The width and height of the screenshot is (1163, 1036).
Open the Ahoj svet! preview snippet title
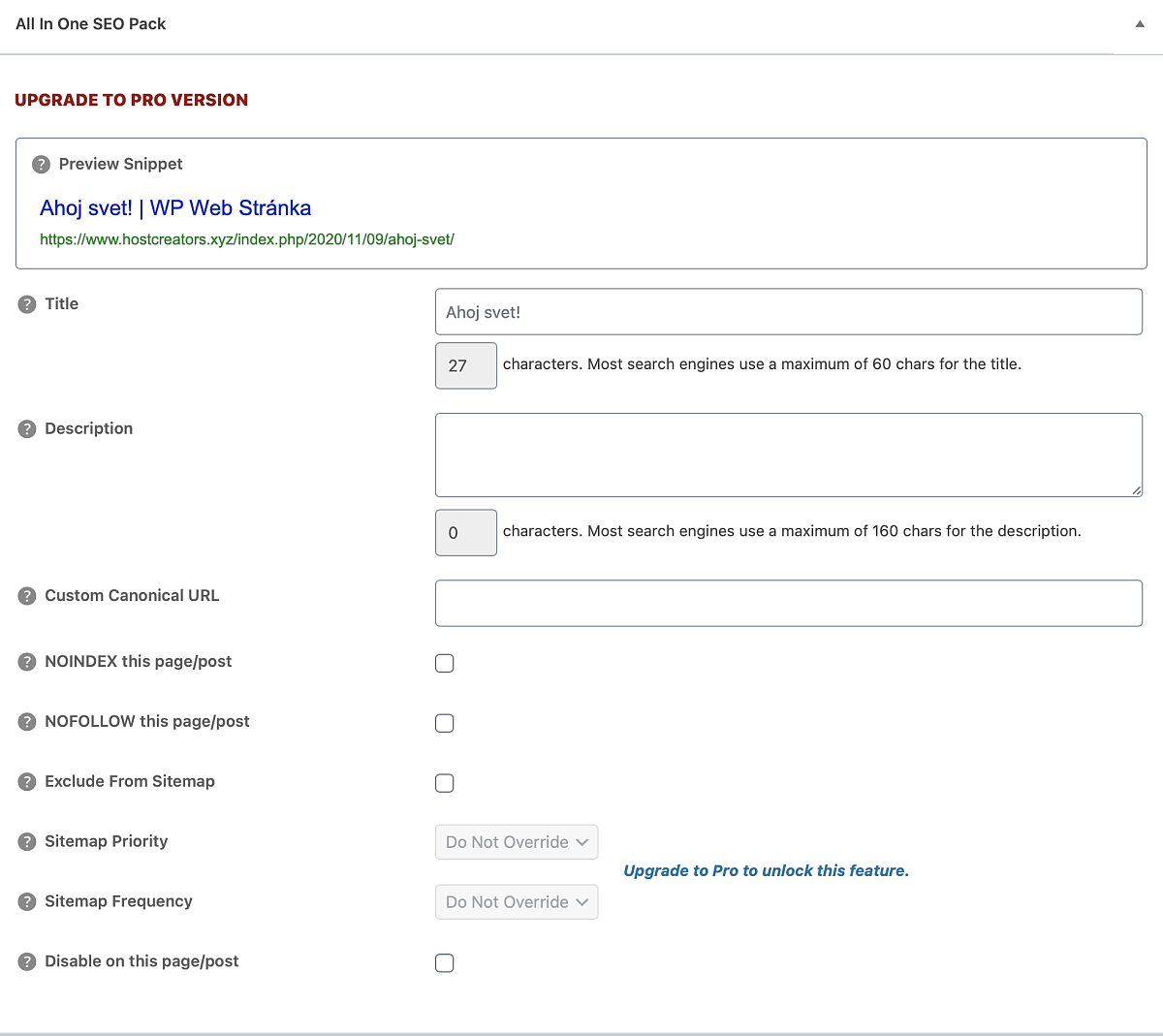click(x=175, y=207)
